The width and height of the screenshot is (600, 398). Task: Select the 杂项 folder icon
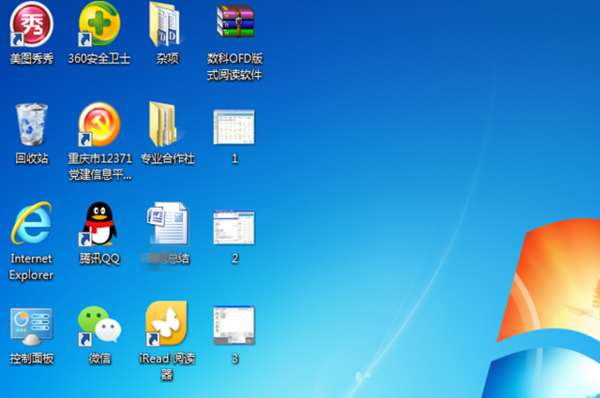[x=165, y=24]
